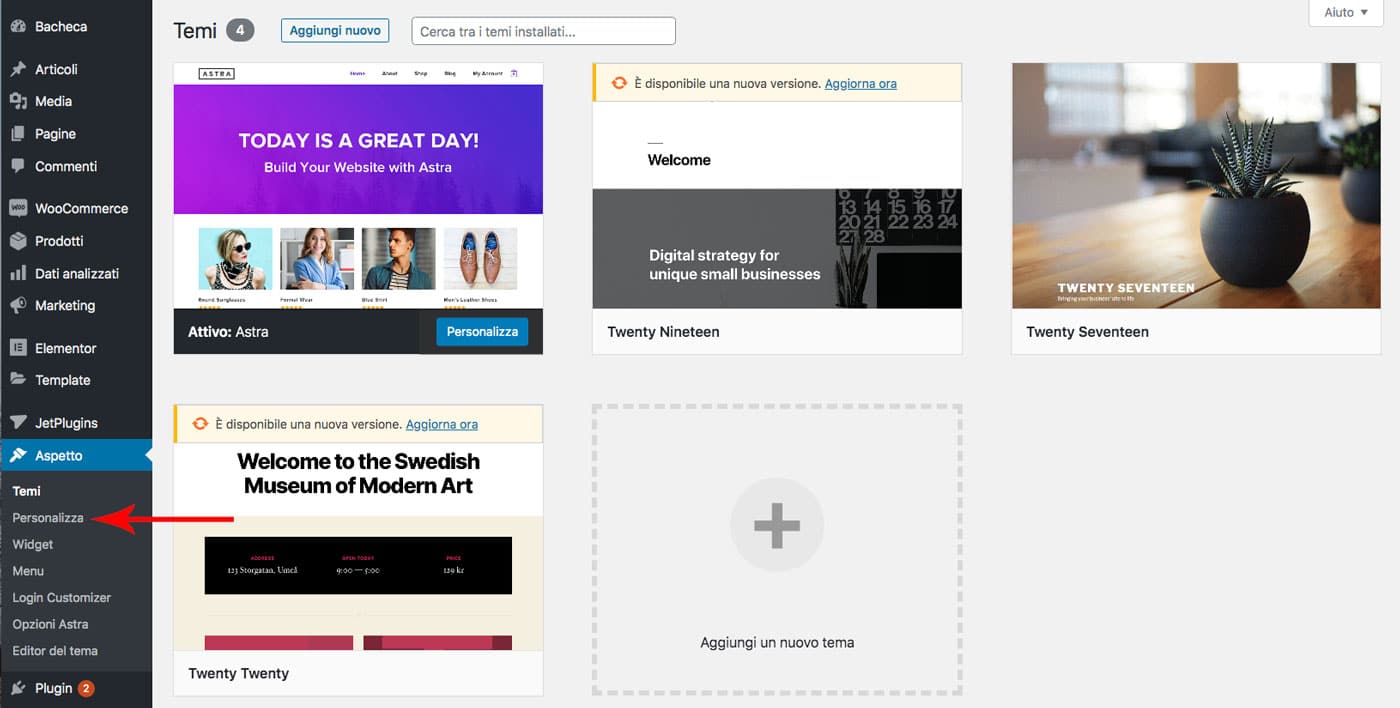Screen dimensions: 1400x708
Task: Click the themes count badge 4
Action: tap(240, 30)
